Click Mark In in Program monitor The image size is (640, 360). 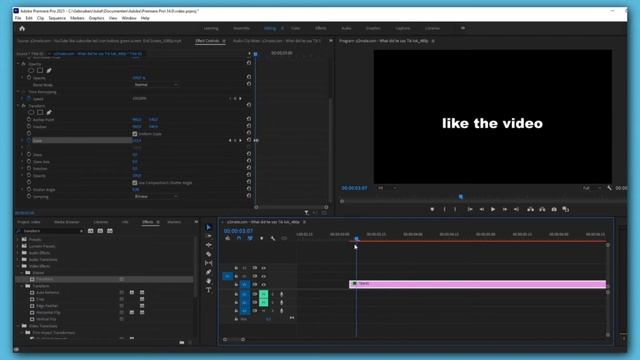[x=444, y=209]
